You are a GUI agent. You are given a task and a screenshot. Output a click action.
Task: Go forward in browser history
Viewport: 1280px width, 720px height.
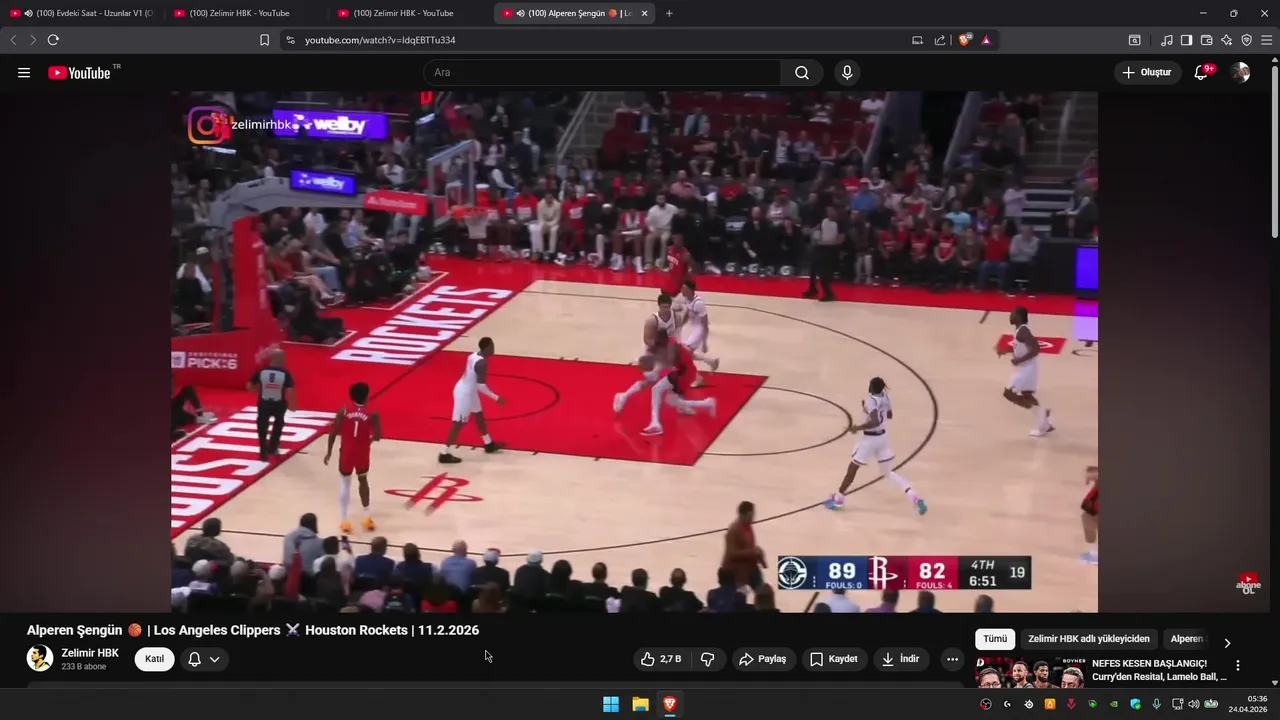click(32, 40)
